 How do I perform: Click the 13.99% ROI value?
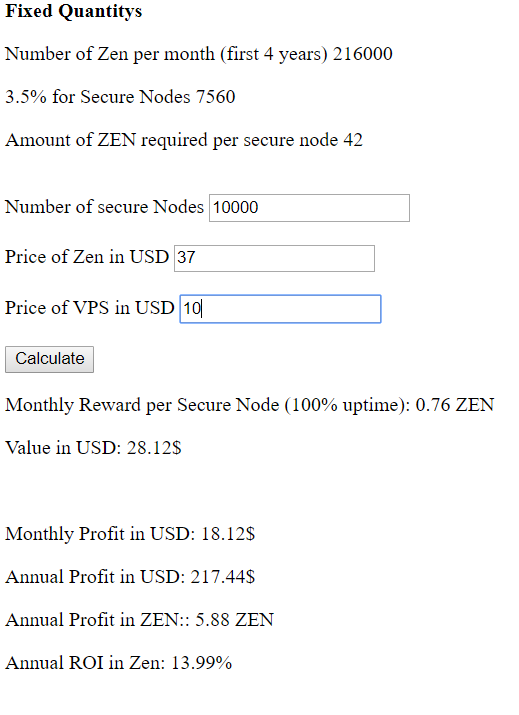(x=202, y=663)
